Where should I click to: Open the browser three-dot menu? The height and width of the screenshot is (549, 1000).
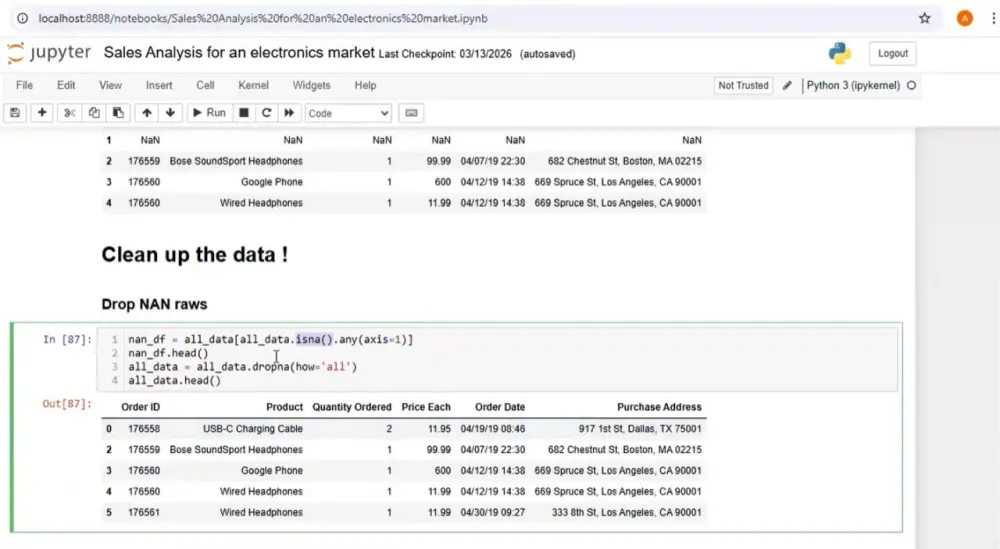[x=994, y=18]
